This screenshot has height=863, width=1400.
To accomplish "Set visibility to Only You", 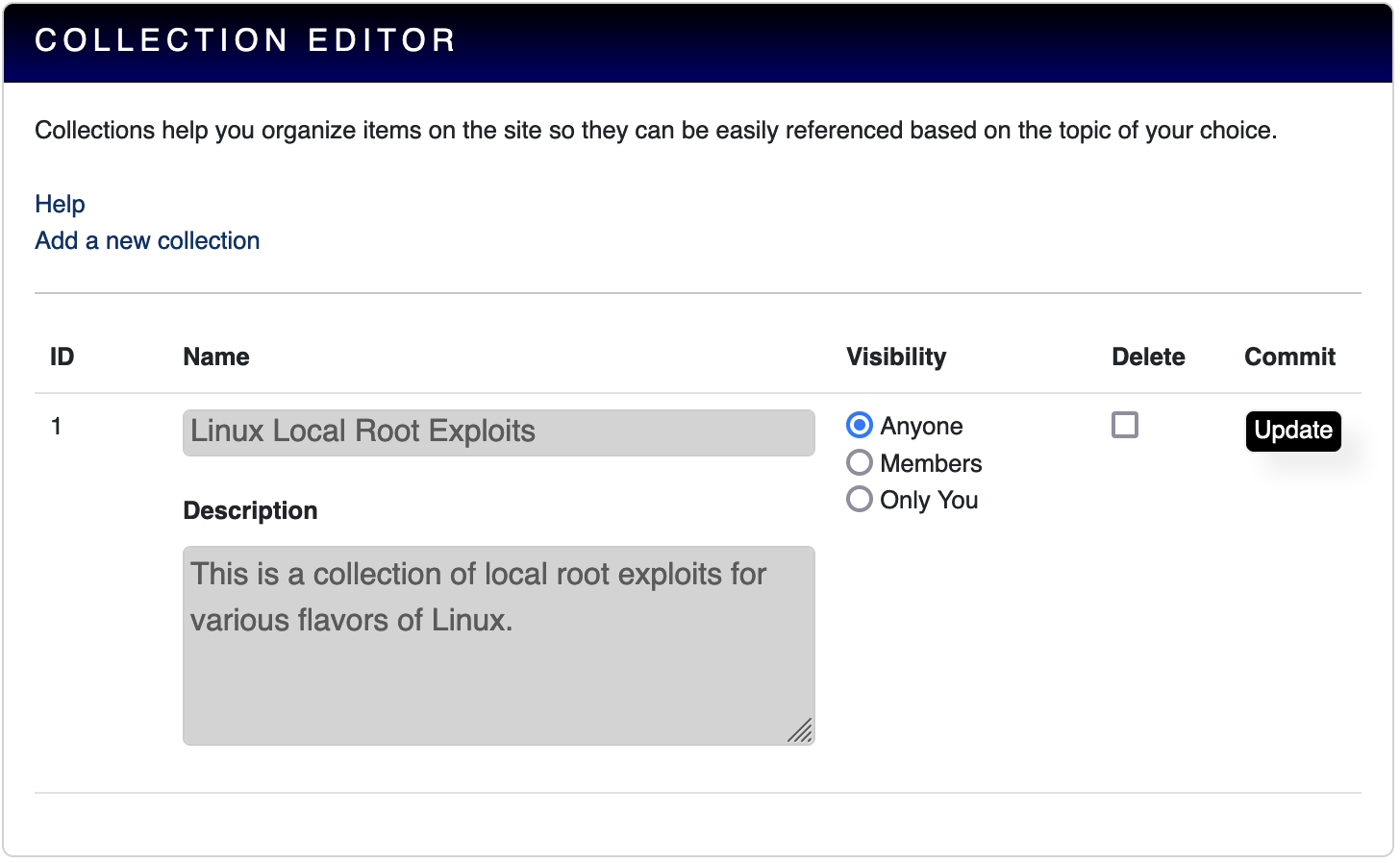I will coord(860,499).
